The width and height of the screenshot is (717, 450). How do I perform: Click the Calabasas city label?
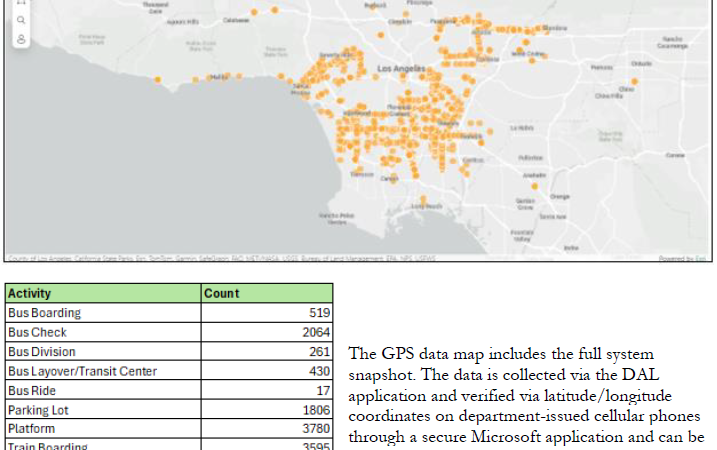235,20
